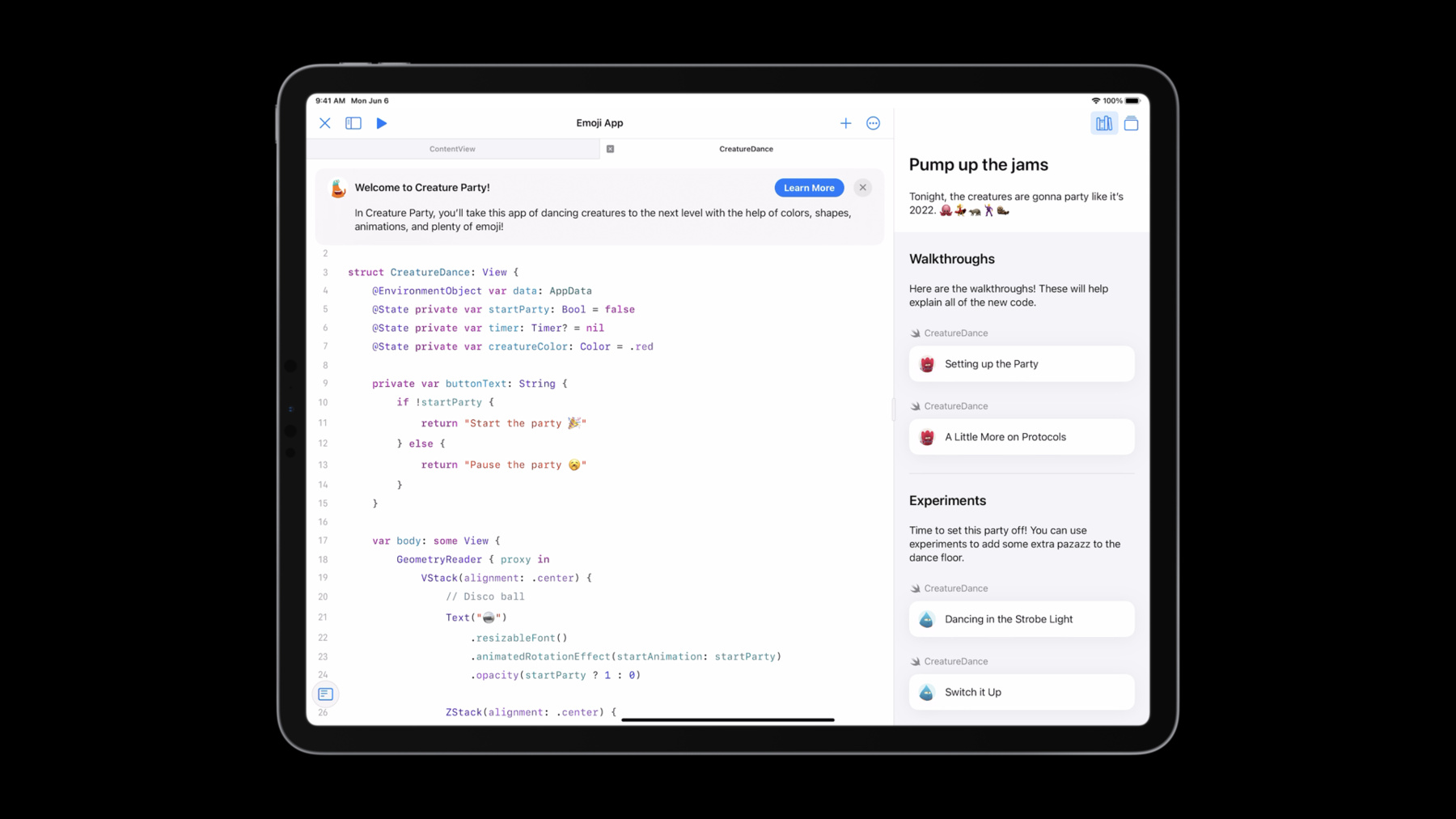Open the more options ellipsis menu
Screen dimensions: 1456x819
873,123
